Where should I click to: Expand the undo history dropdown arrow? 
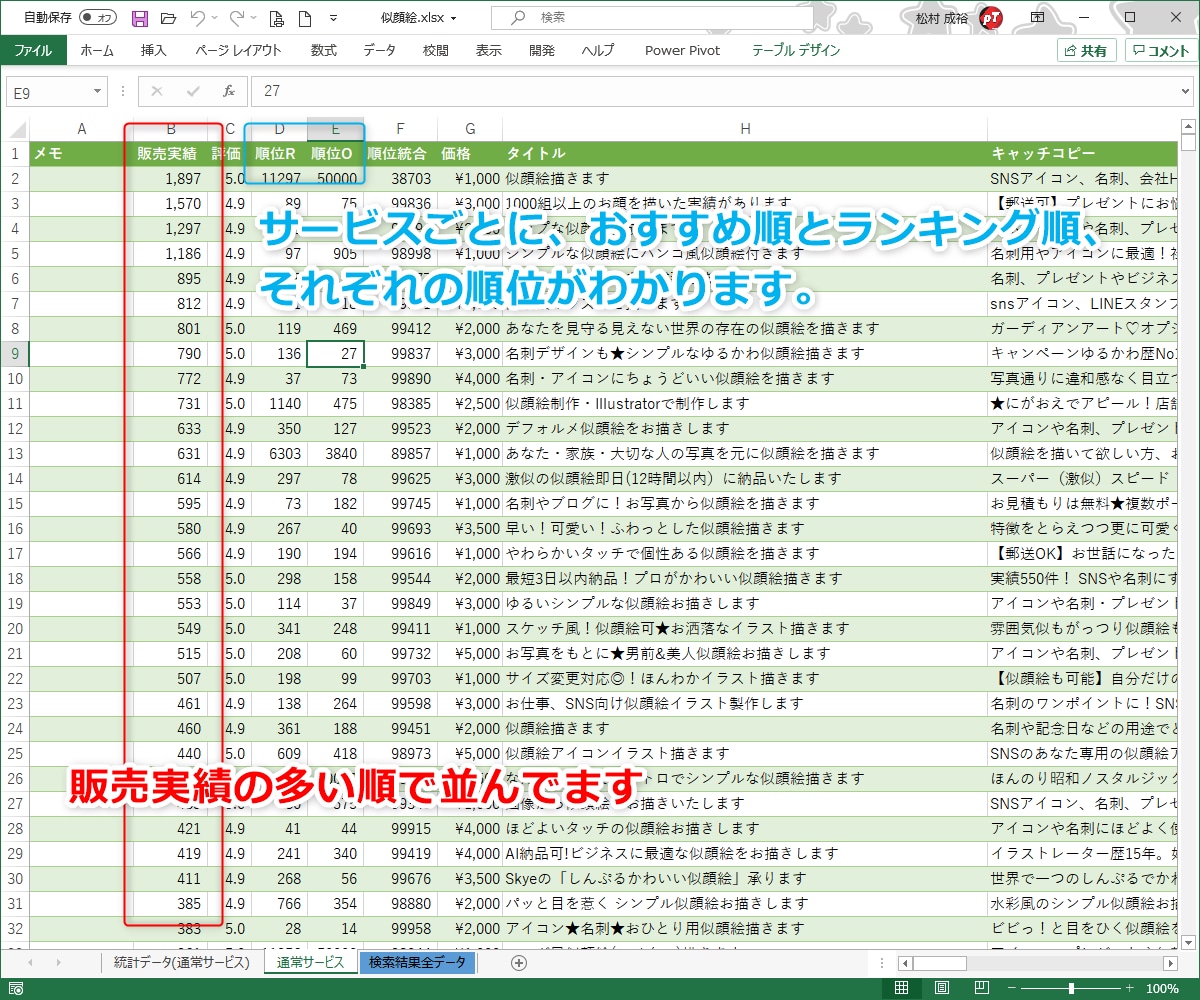click(x=215, y=18)
